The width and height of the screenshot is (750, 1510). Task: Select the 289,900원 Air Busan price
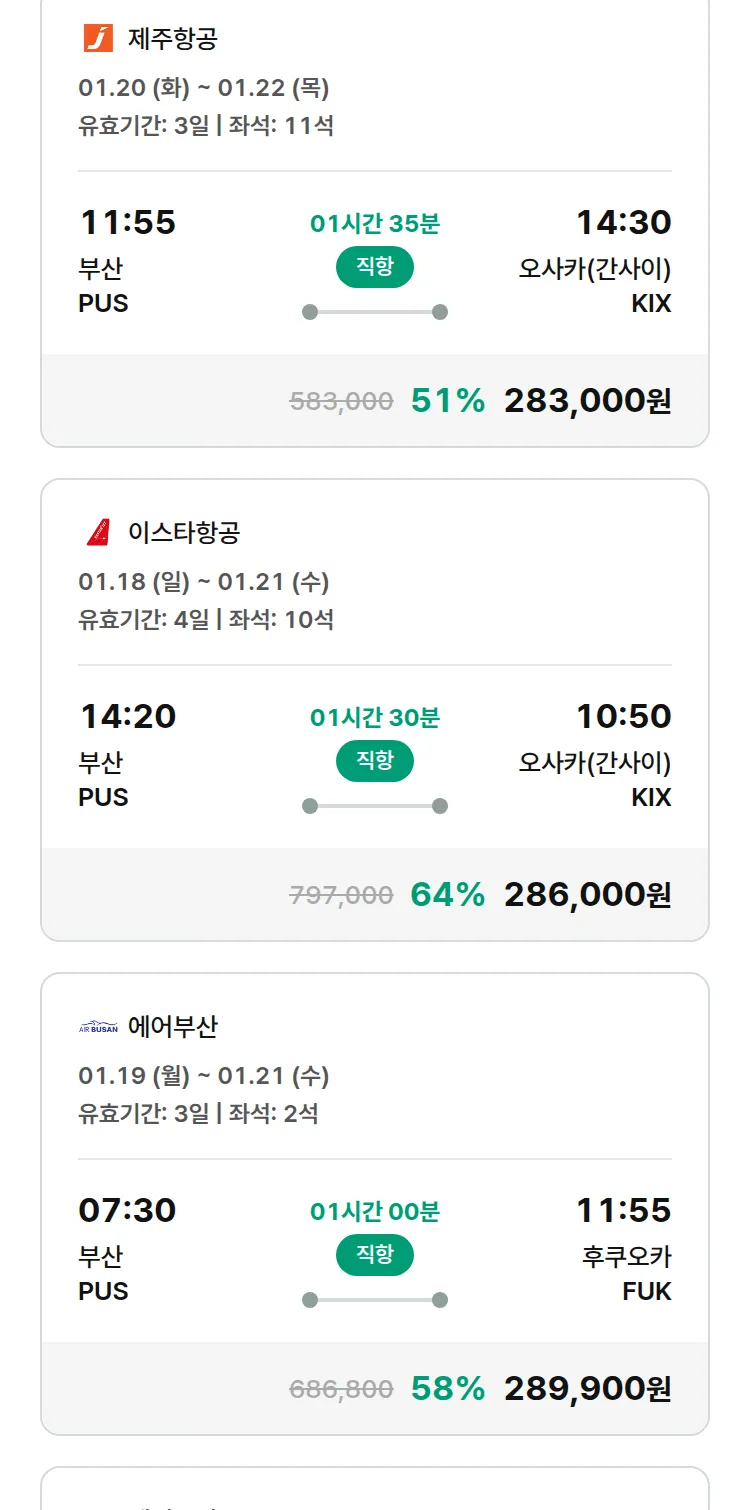[587, 1389]
